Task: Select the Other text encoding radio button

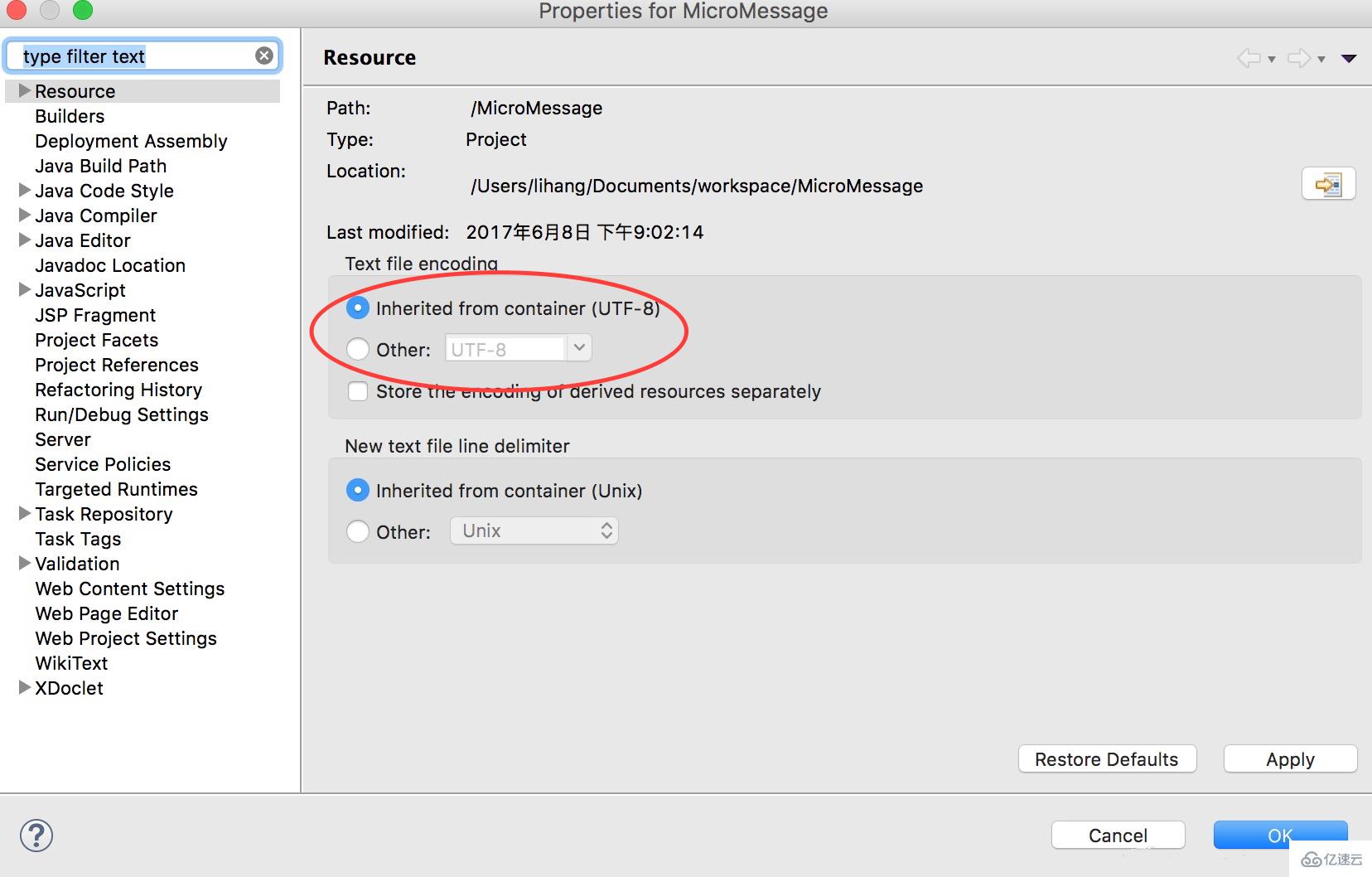Action: pyautogui.click(x=357, y=349)
